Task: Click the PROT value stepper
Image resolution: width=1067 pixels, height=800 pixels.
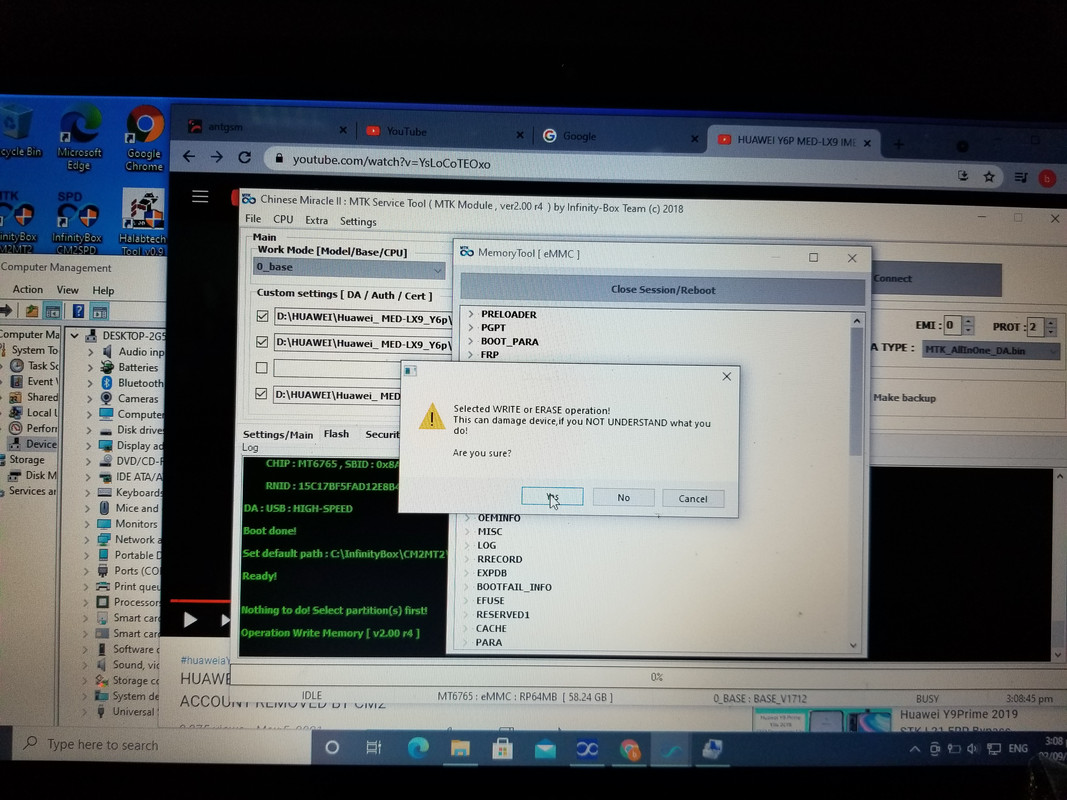Action: [1051, 327]
